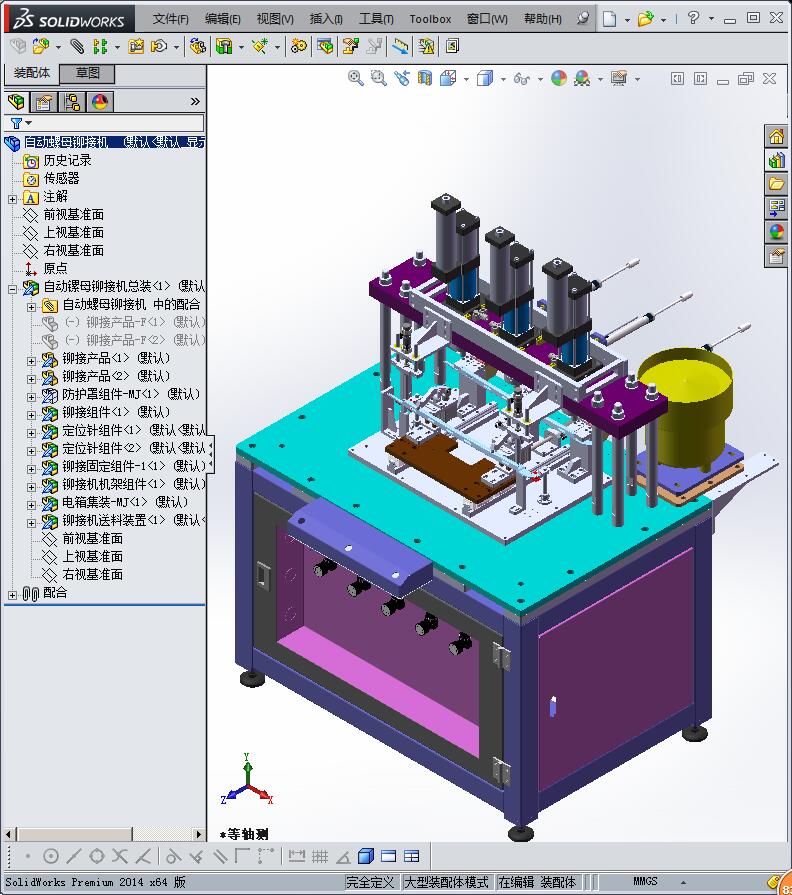Open the Display Style dropdown arrow
The height and width of the screenshot is (895, 792).
pyautogui.click(x=503, y=79)
